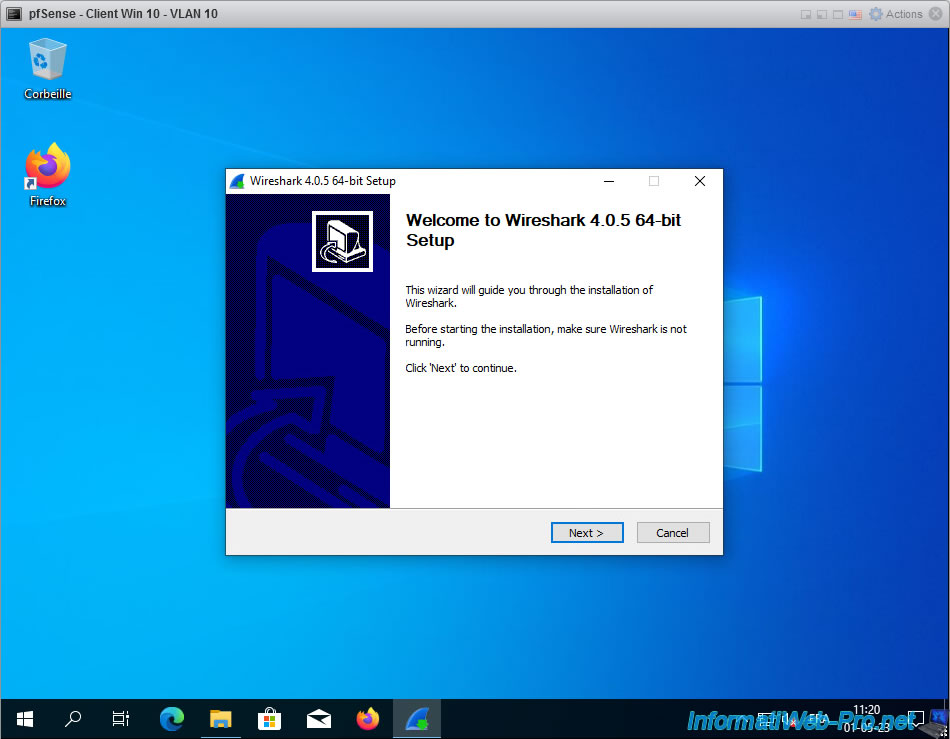Open Task View from the taskbar
This screenshot has width=950, height=739.
pyautogui.click(x=121, y=719)
